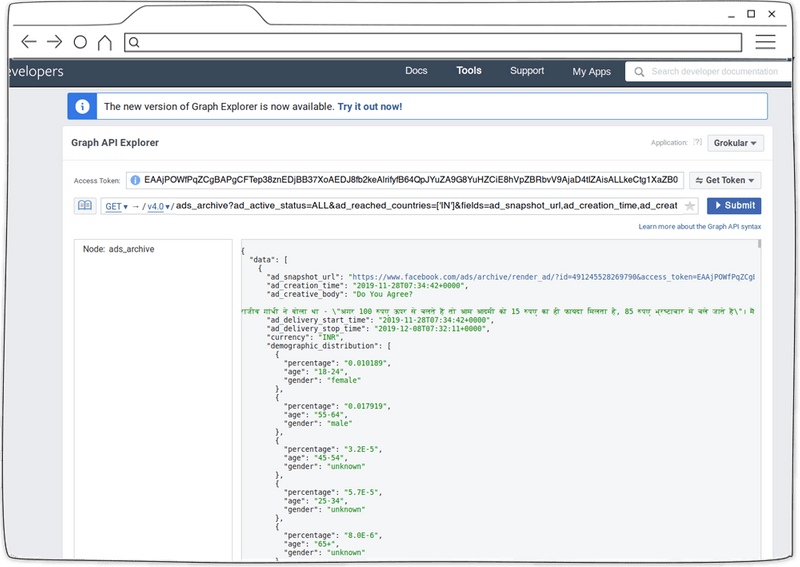Screen dimensions: 800x567
Task: Click the documentation search magnifier icon
Action: coord(639,72)
